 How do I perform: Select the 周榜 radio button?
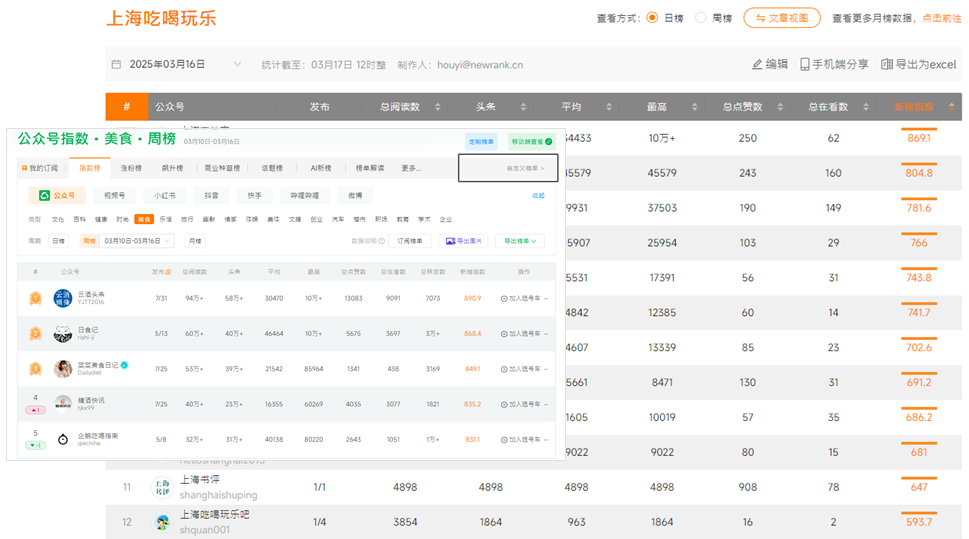pos(700,18)
